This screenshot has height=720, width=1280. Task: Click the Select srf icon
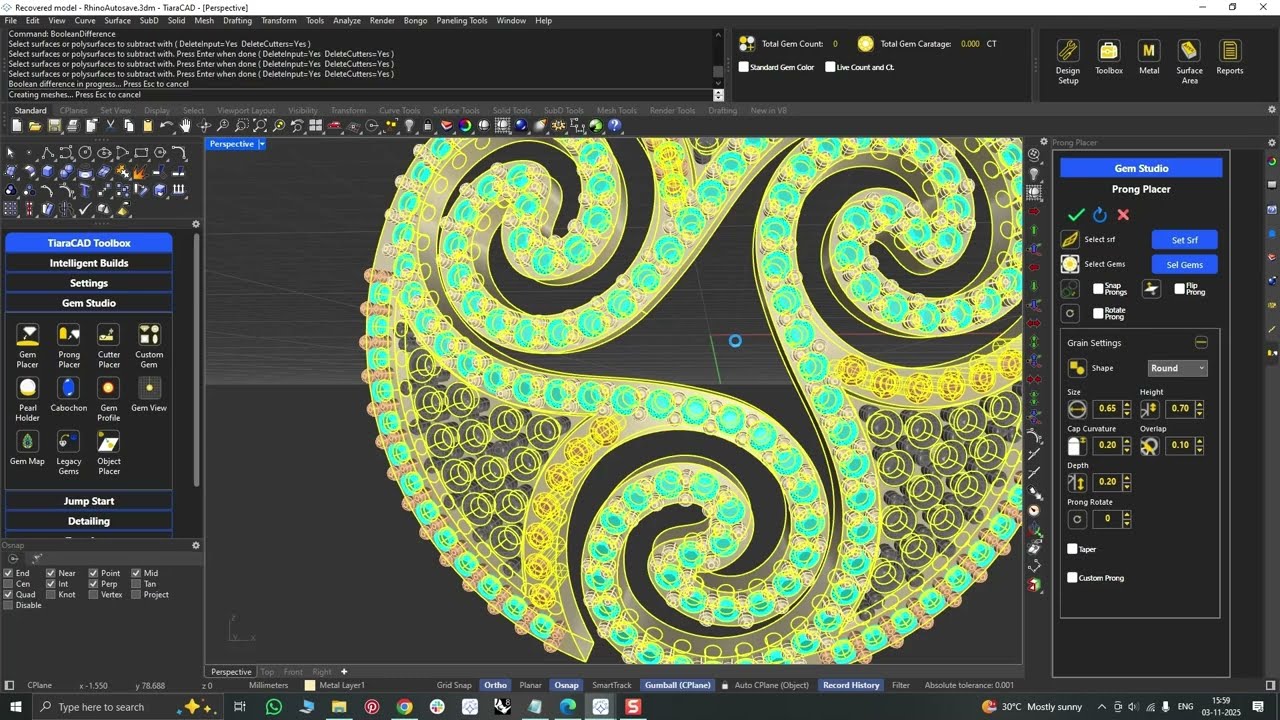pos(1070,239)
